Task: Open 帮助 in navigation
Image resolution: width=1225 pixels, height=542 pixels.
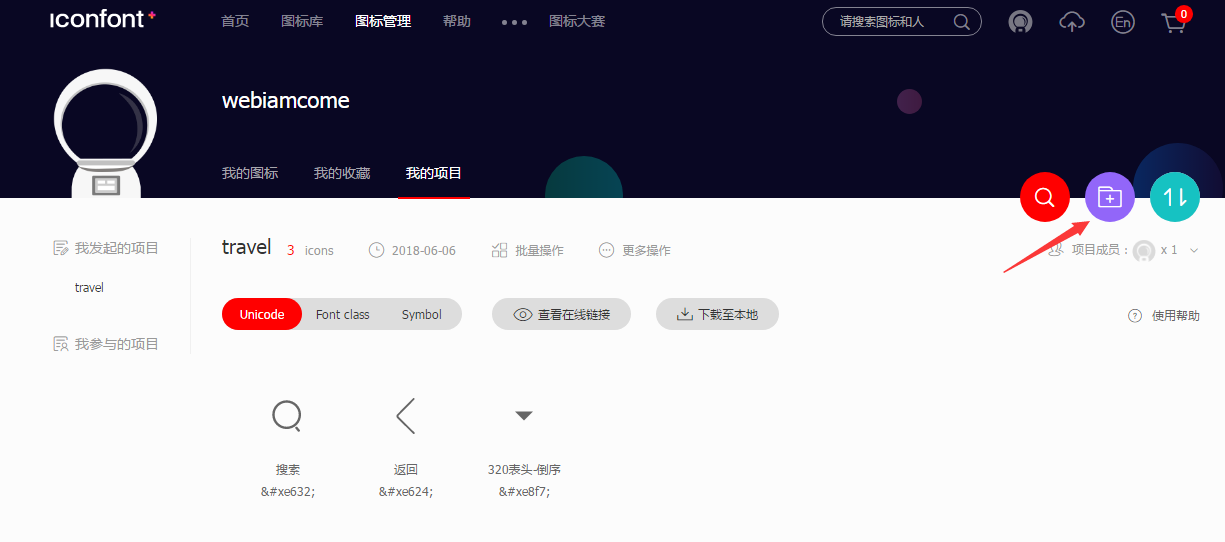Action: tap(457, 21)
